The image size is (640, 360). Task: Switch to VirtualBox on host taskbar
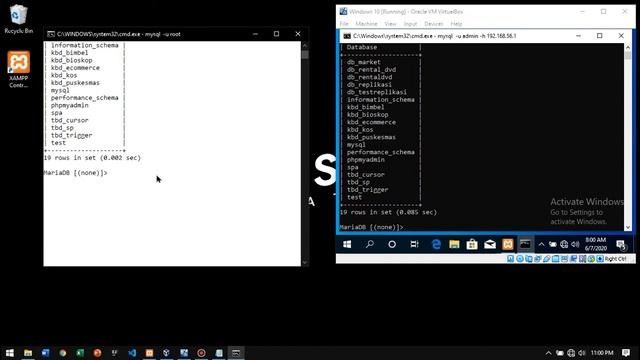[x=167, y=353]
